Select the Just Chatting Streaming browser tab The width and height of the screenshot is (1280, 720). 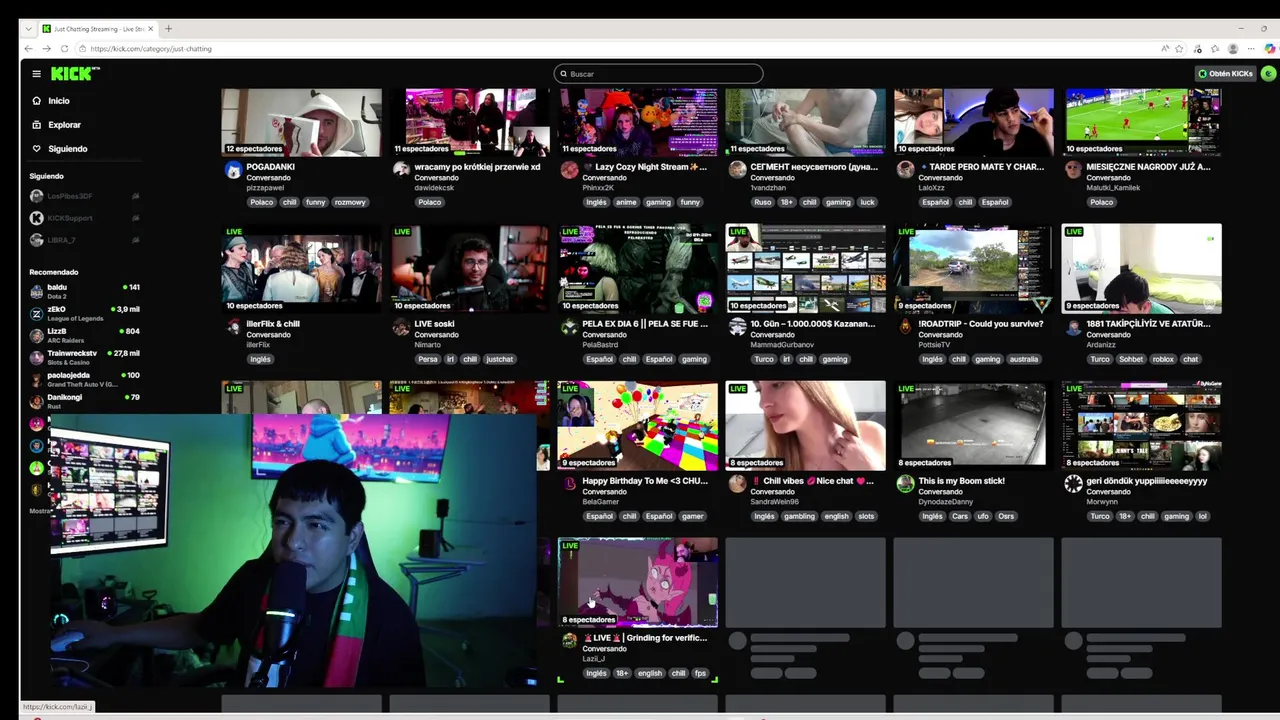point(97,29)
